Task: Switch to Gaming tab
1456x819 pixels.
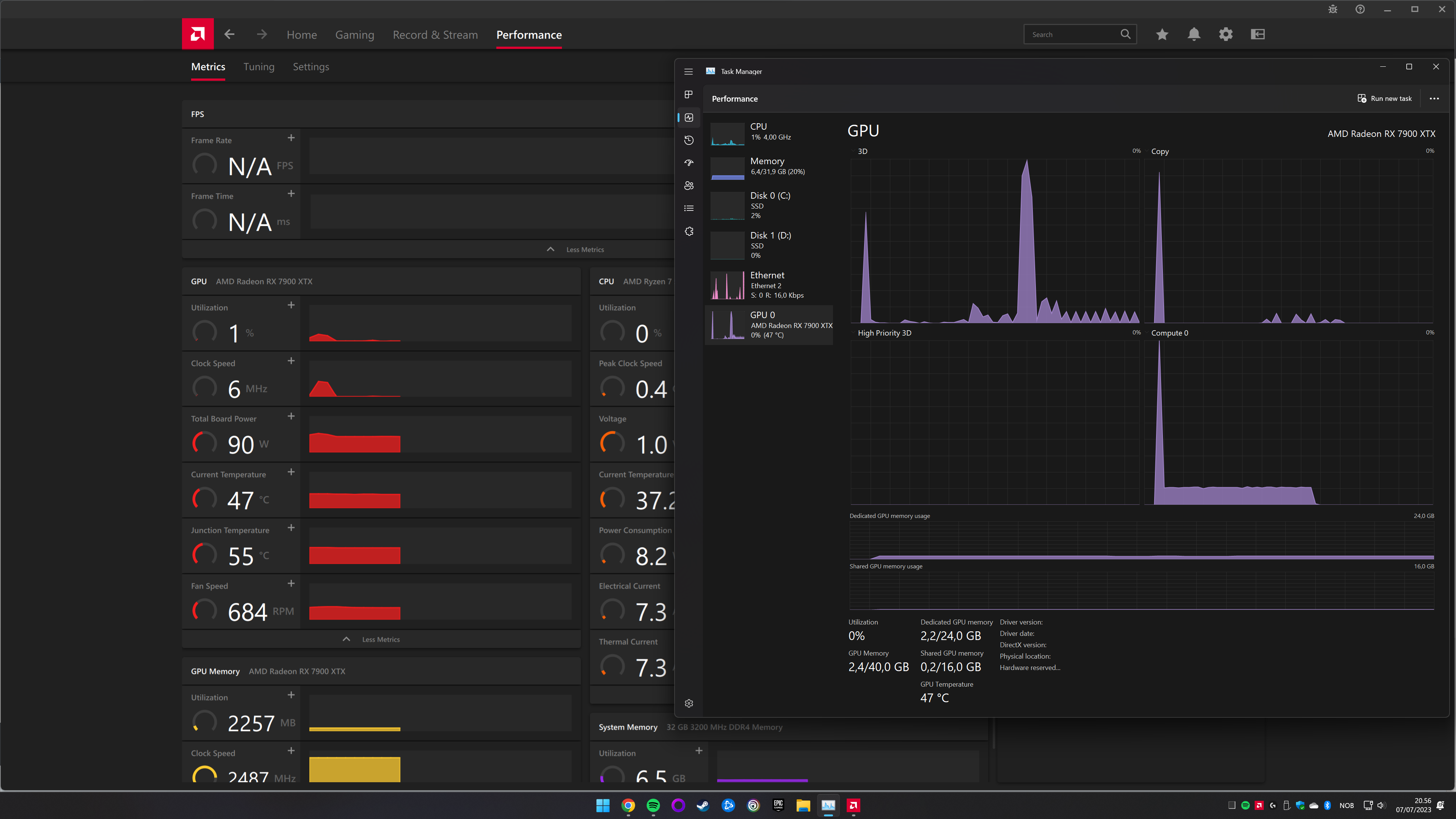Action: pos(355,35)
